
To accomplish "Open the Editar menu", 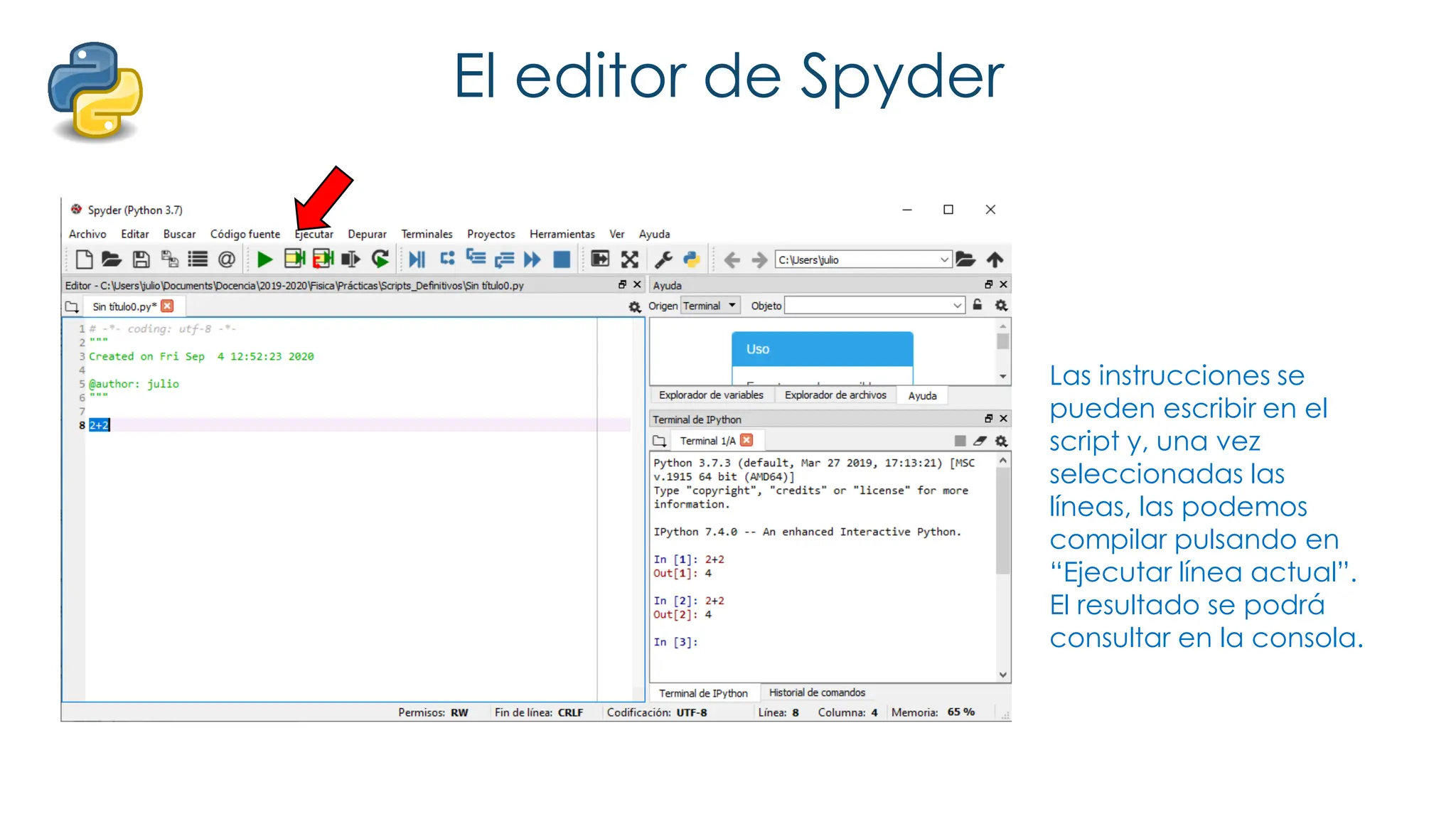I will tap(135, 234).
